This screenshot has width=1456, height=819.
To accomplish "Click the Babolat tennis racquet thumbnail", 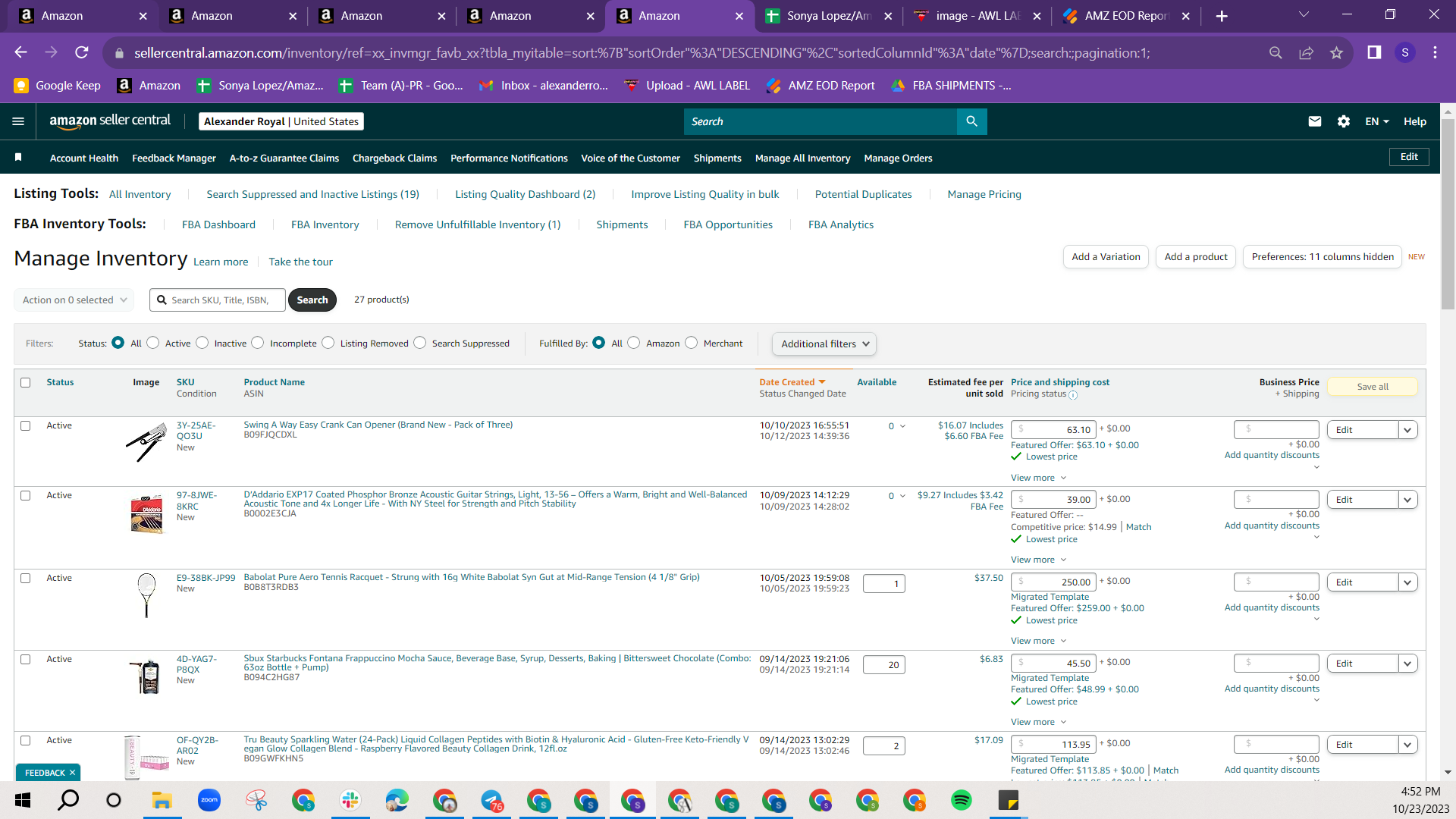I will click(146, 595).
